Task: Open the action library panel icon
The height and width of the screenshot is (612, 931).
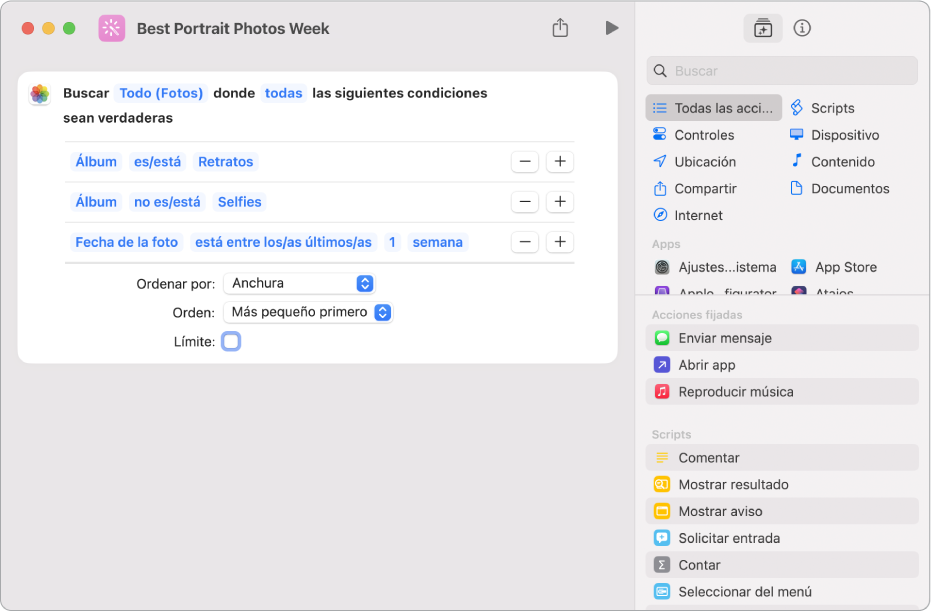Action: click(x=763, y=28)
